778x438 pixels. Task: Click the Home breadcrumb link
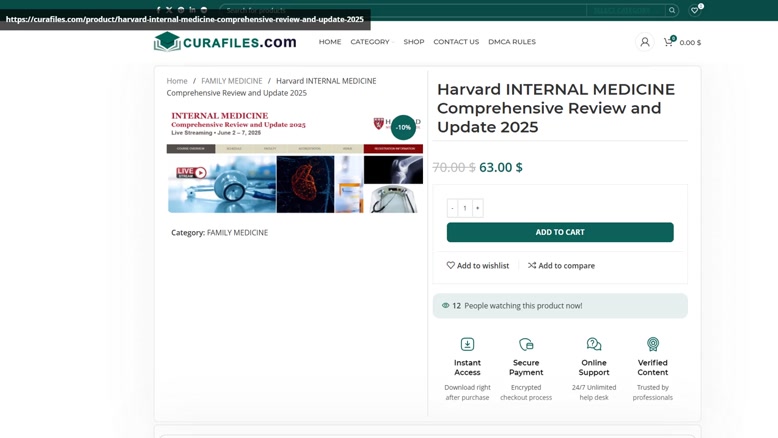[x=177, y=81]
